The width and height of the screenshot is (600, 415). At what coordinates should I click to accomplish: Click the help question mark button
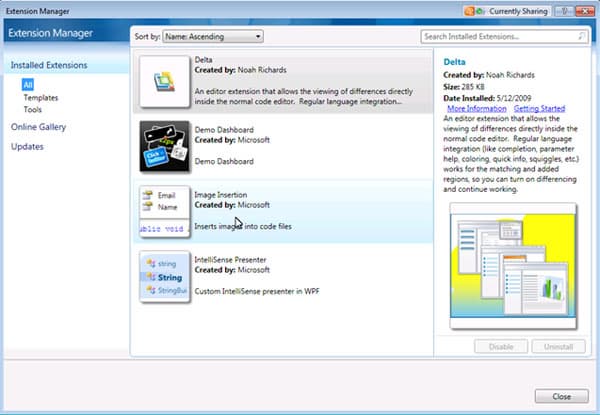point(564,11)
